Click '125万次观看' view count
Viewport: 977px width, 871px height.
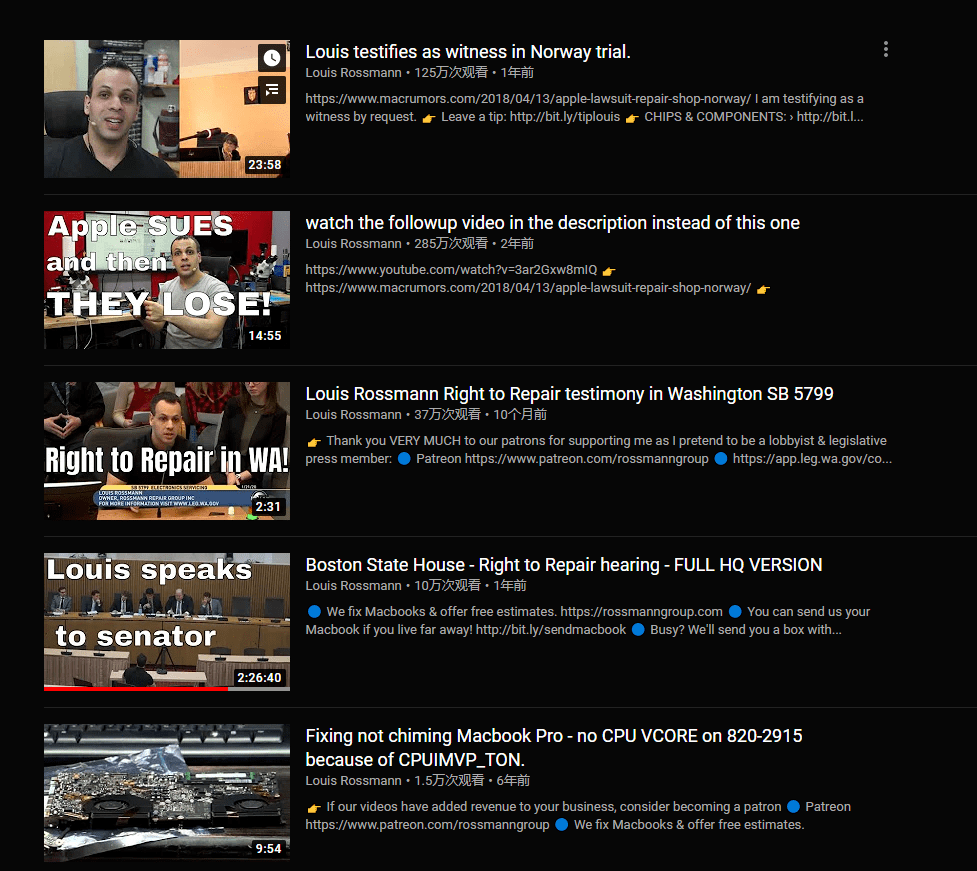pos(451,73)
